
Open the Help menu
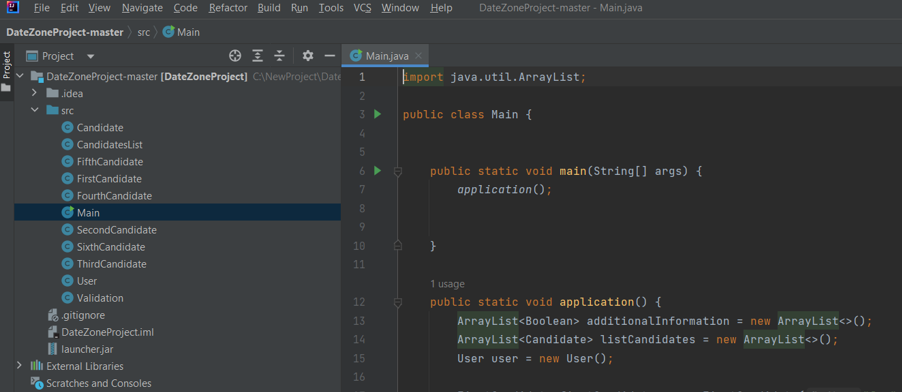click(x=441, y=8)
